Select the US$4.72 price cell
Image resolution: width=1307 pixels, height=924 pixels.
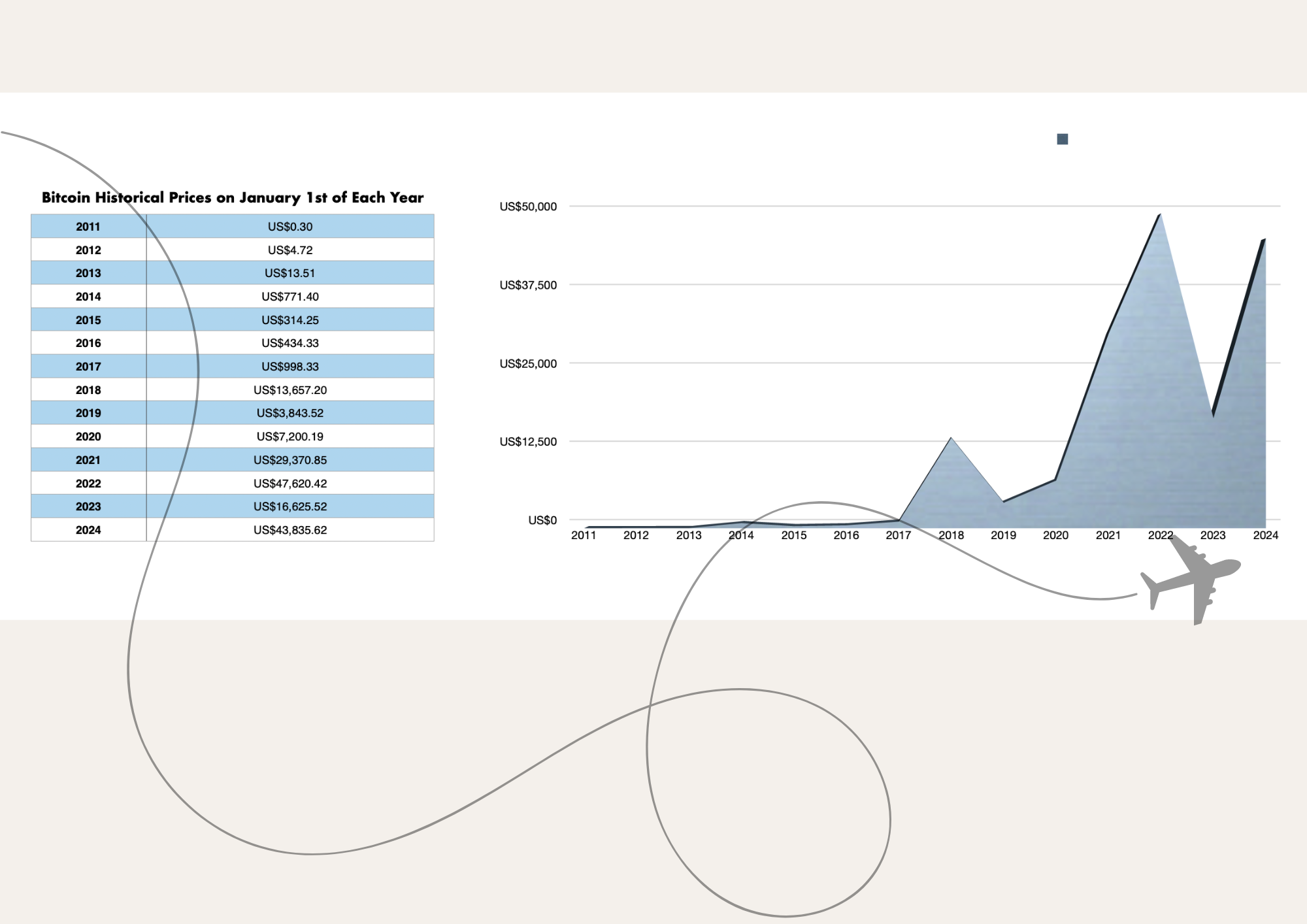click(290, 250)
